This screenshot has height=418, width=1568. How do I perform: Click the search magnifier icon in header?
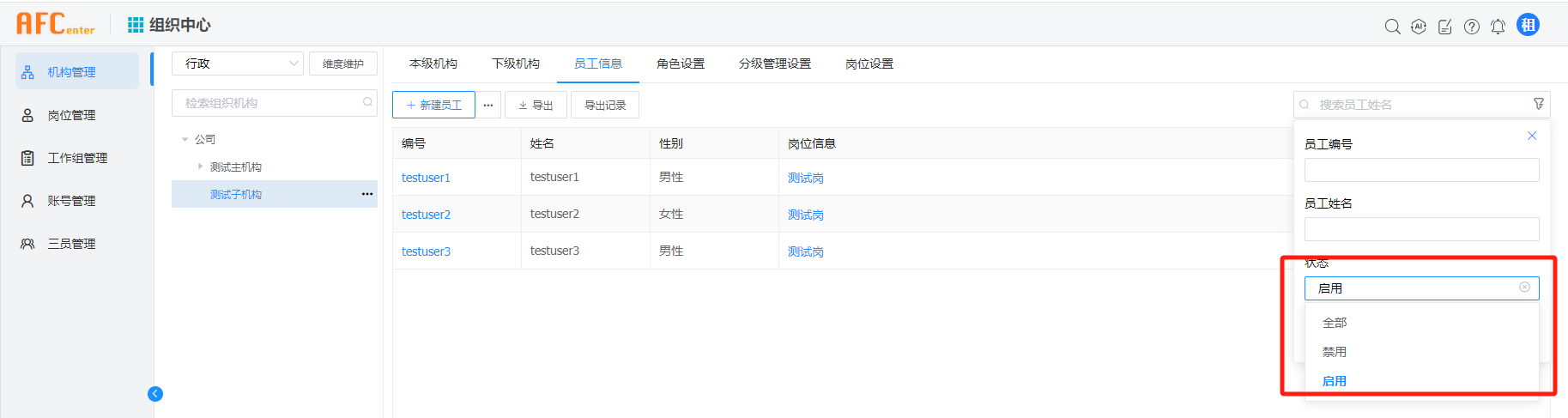pyautogui.click(x=1392, y=27)
